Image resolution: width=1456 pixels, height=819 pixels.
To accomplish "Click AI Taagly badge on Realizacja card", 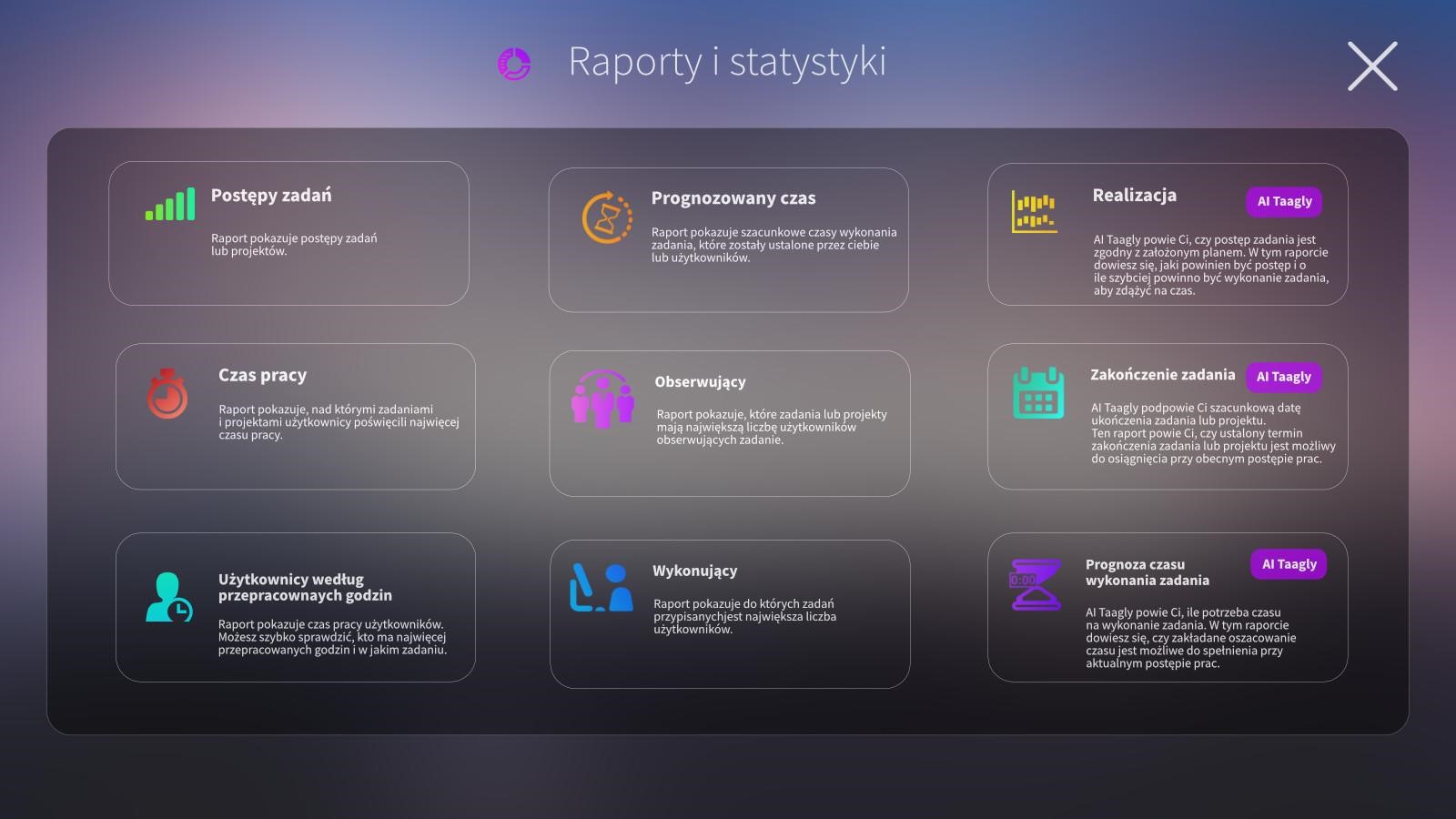I will (x=1284, y=201).
